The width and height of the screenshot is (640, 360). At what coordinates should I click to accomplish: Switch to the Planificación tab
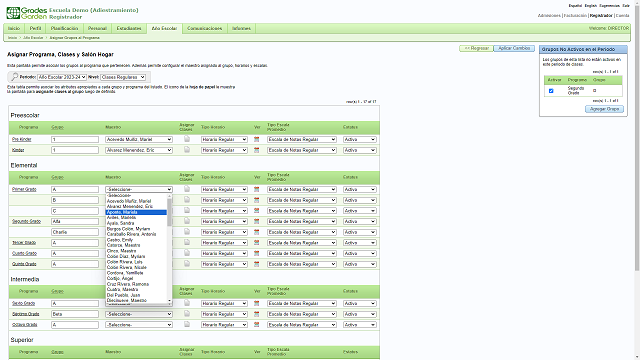tap(64, 29)
